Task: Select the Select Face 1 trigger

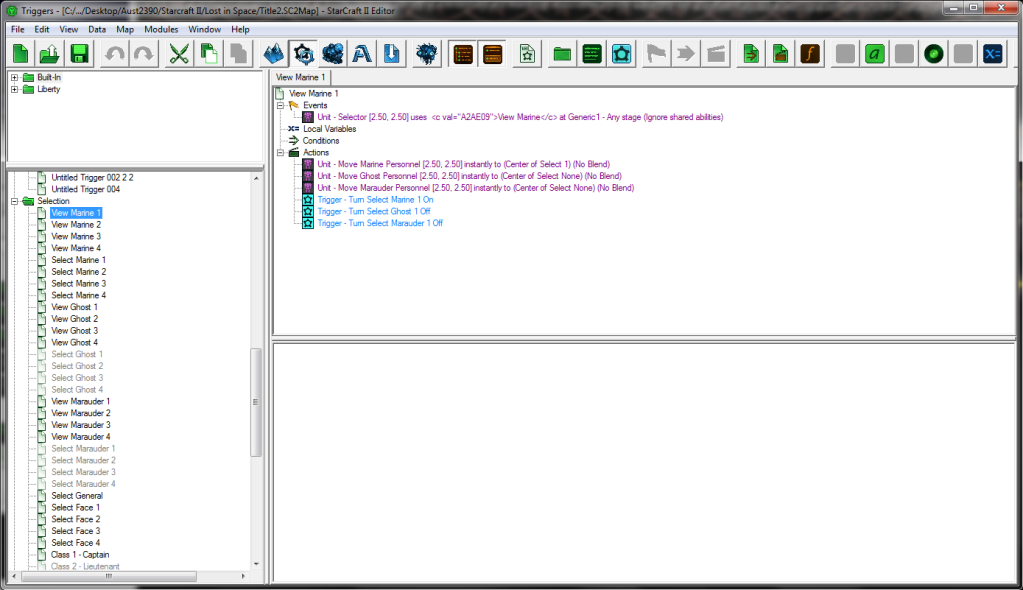Action: tap(76, 507)
